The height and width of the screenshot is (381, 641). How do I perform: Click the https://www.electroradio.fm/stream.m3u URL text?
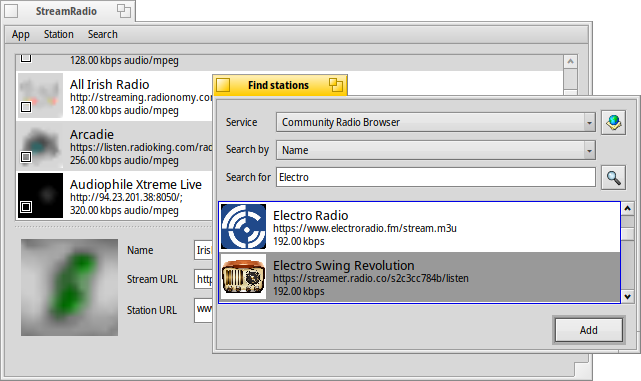[365, 228]
